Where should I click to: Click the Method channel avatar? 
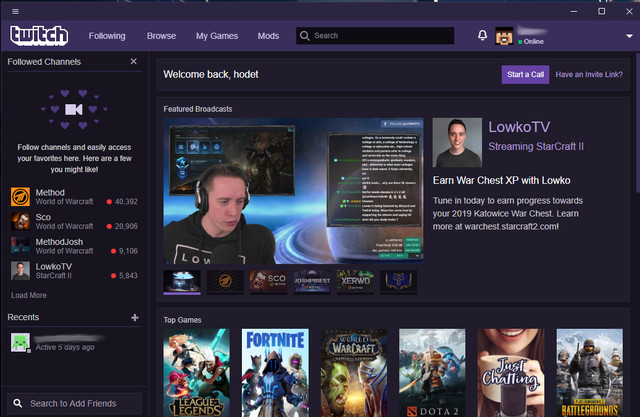click(20, 197)
